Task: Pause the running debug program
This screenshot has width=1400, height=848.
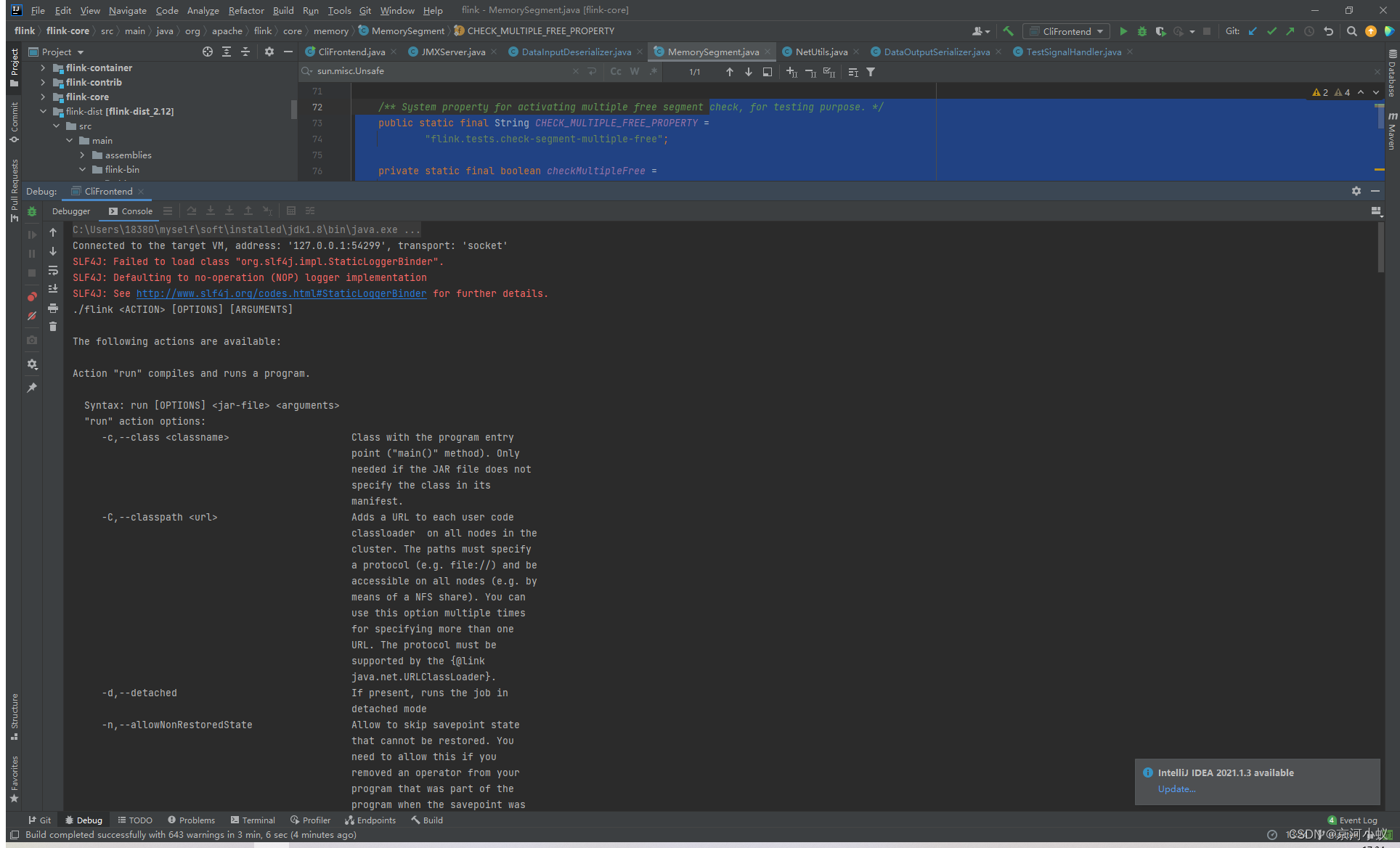Action: [x=32, y=253]
